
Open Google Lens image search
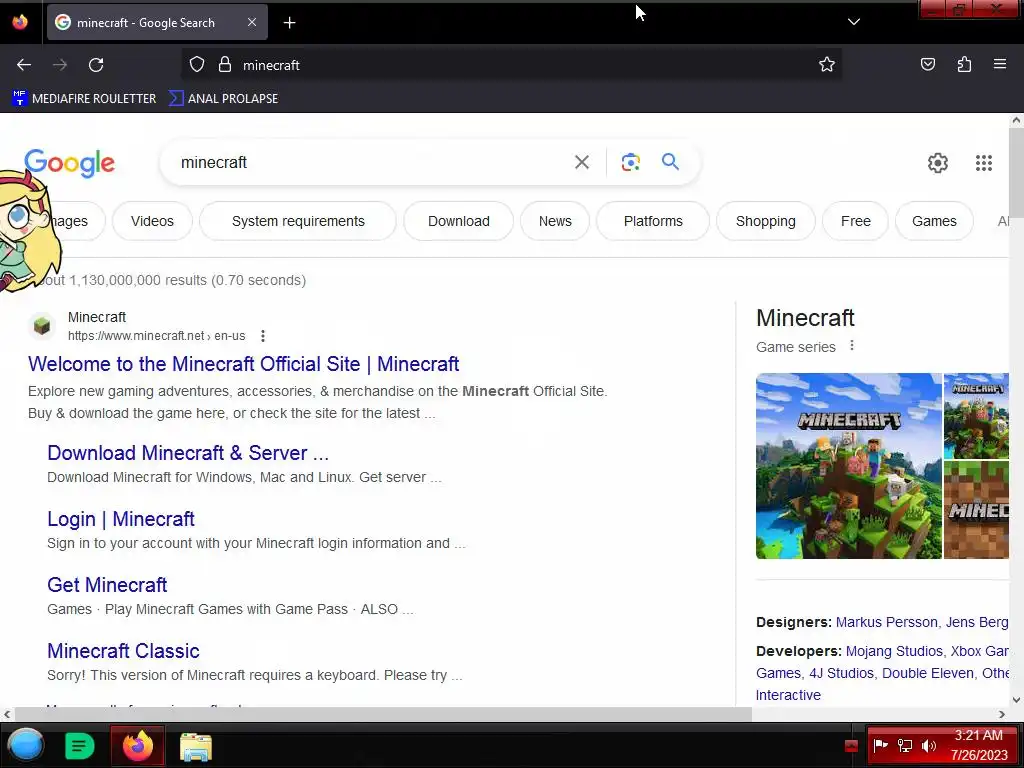[630, 162]
